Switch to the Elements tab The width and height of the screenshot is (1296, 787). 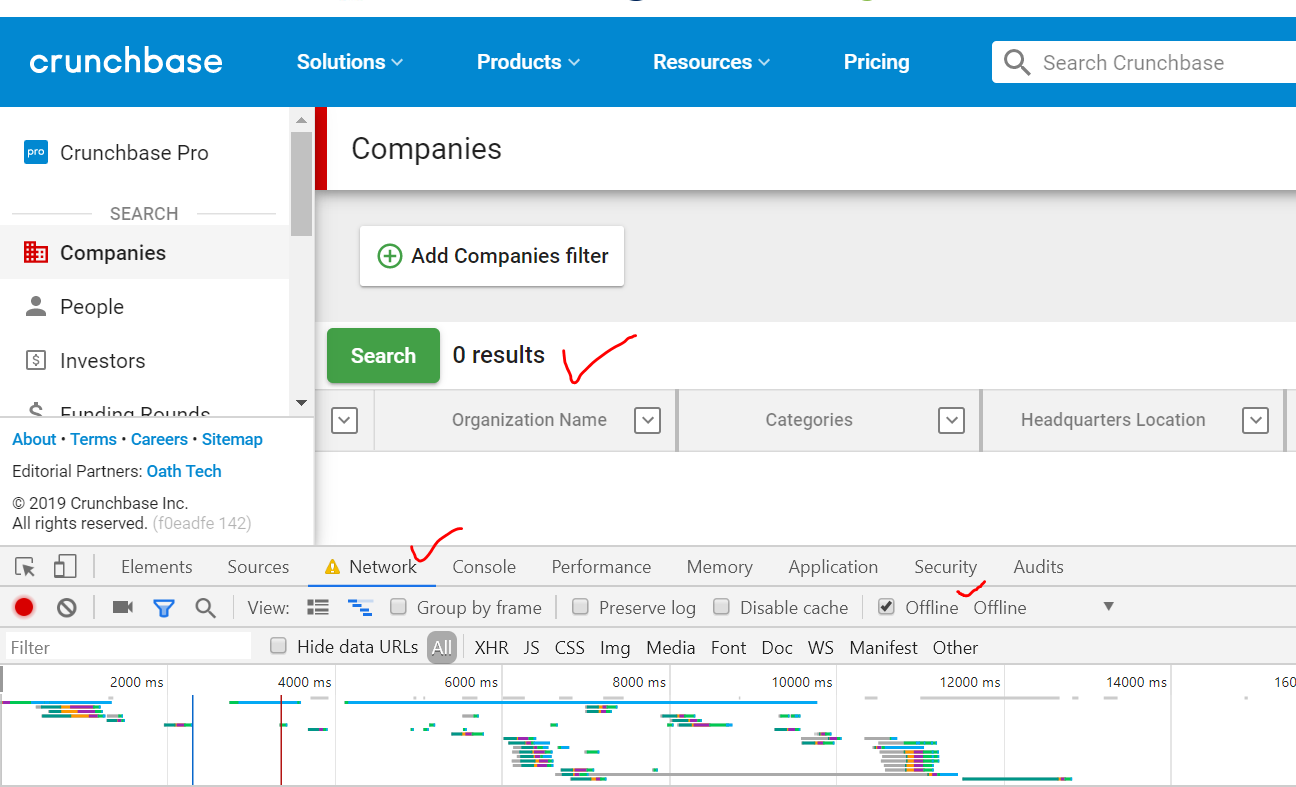coord(157,567)
